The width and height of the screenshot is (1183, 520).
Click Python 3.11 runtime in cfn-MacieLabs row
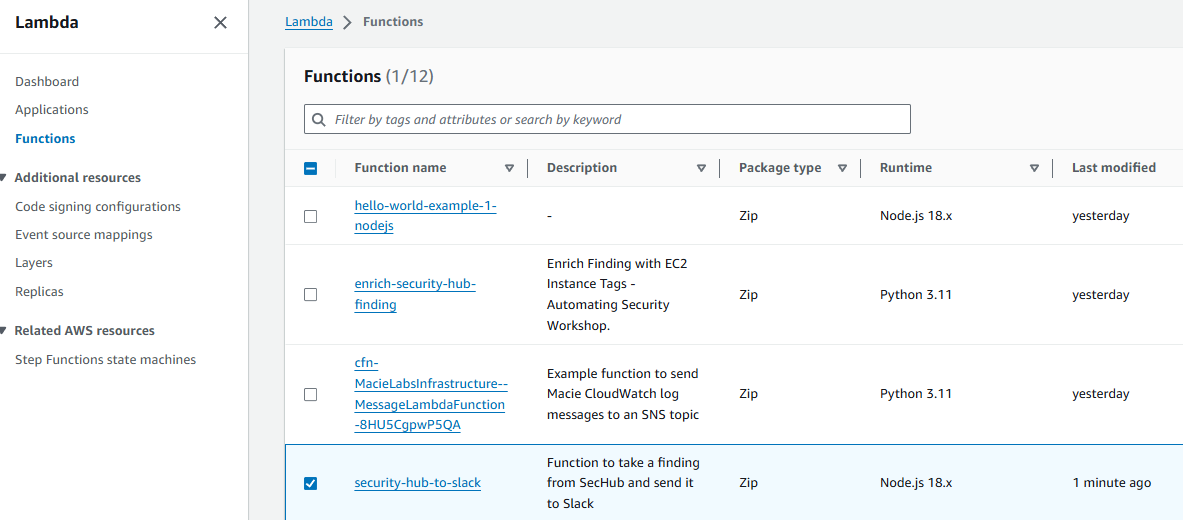point(916,394)
